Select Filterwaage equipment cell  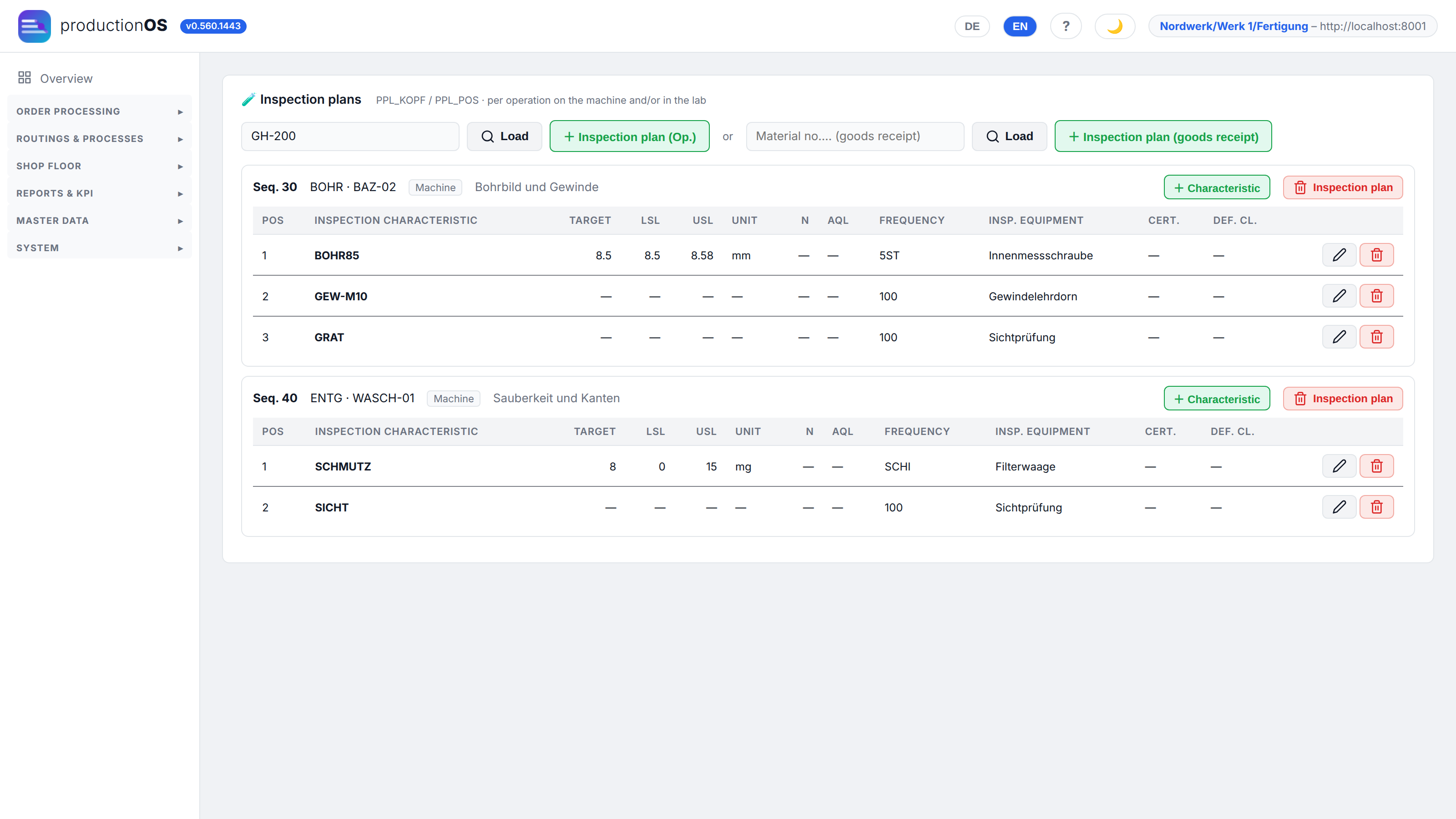pyautogui.click(x=1025, y=467)
